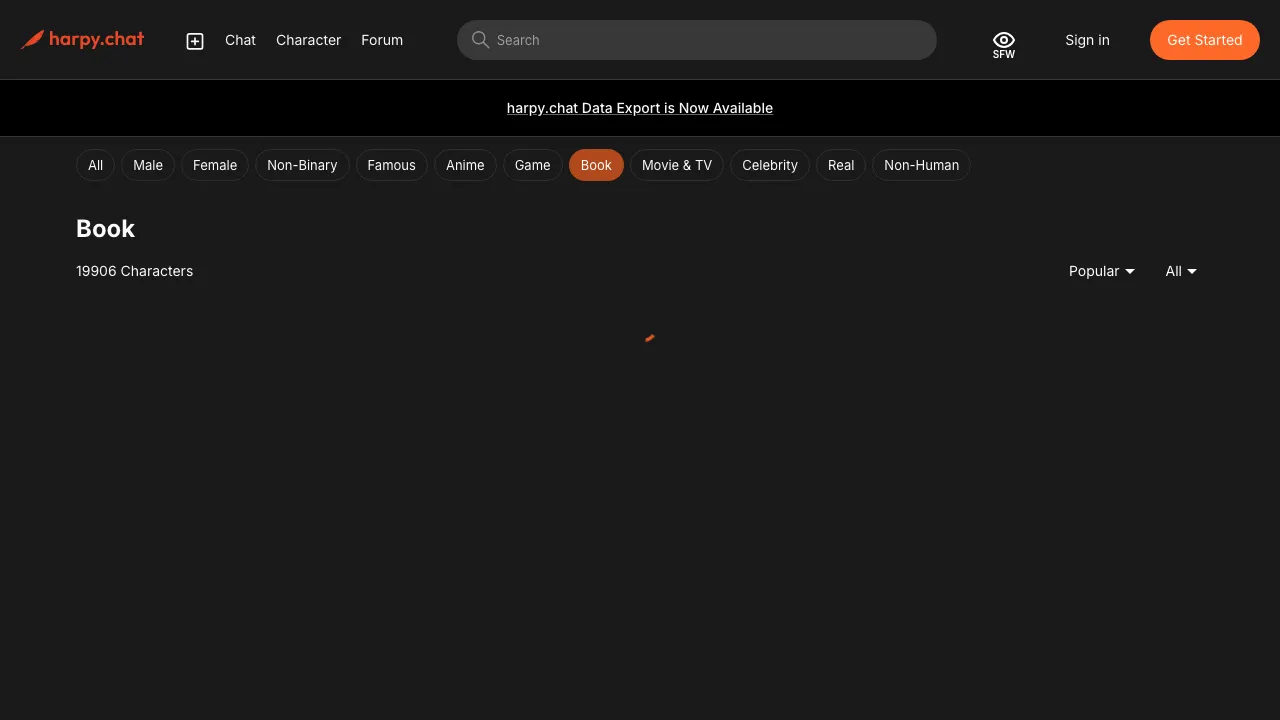Select the Anime category filter
This screenshot has height=720, width=1280.
pyautogui.click(x=465, y=165)
